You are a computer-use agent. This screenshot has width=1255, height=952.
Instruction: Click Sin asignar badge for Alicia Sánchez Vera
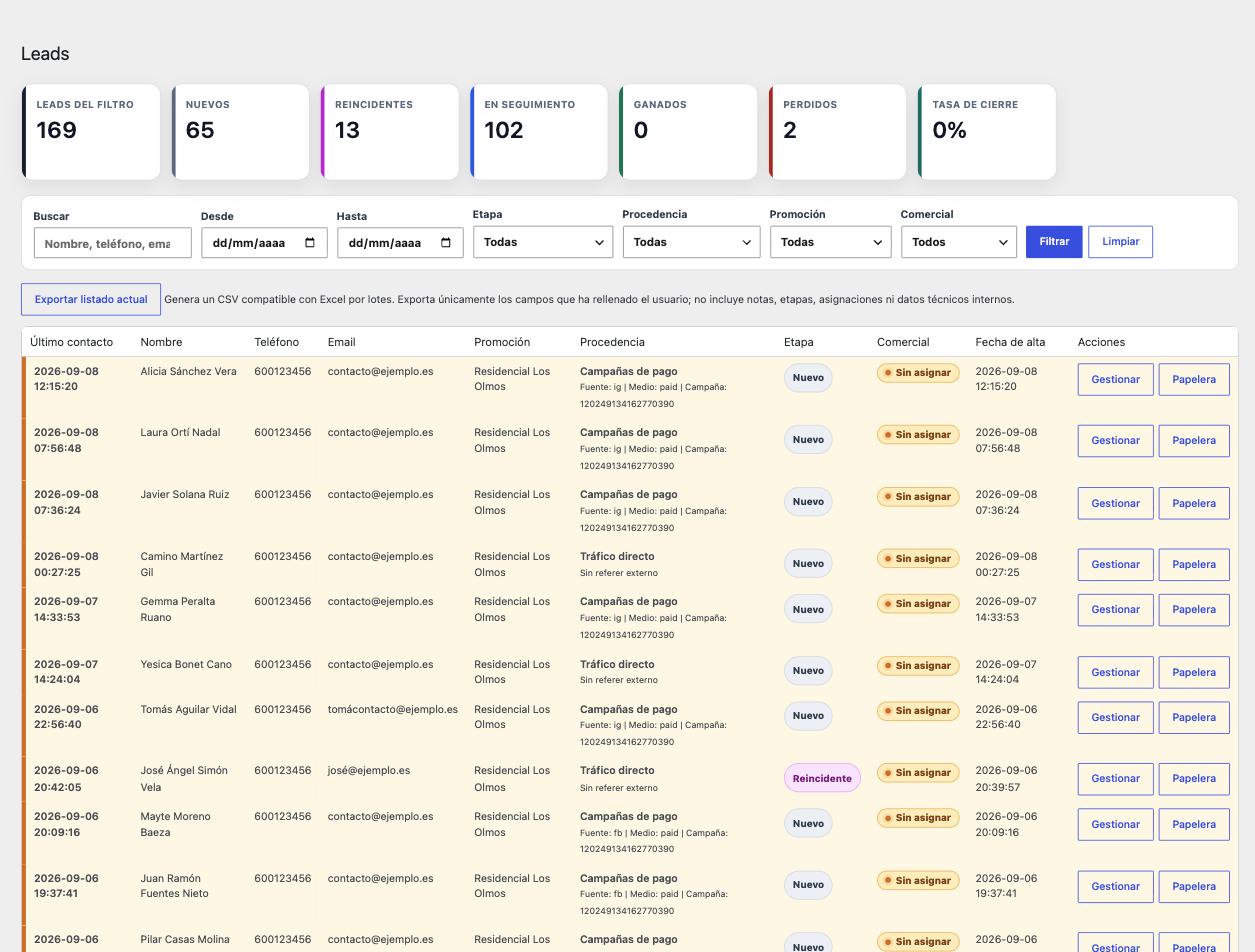918,373
